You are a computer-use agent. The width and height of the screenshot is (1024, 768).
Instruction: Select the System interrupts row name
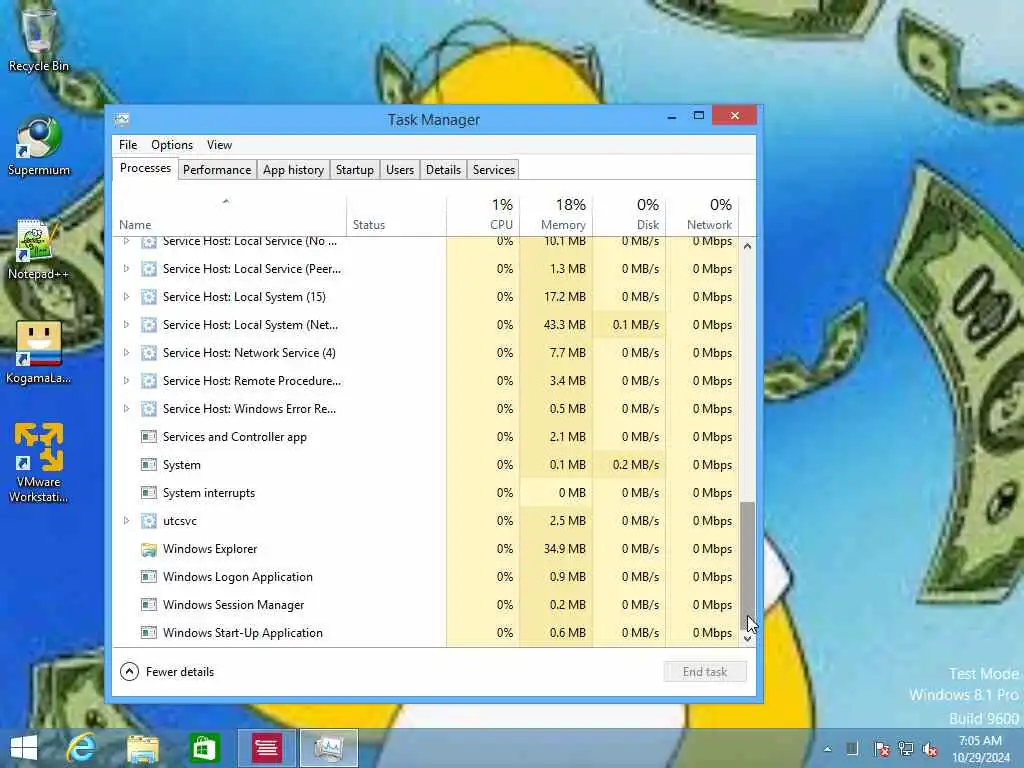click(209, 493)
